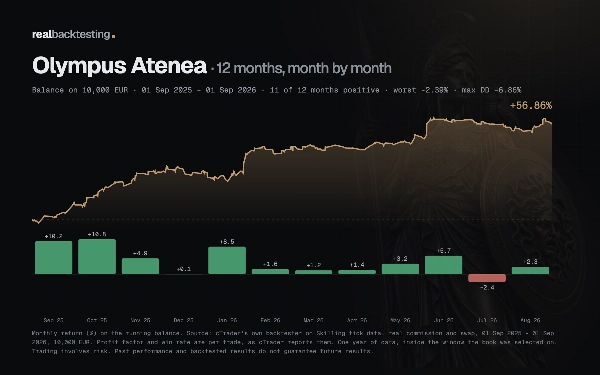The width and height of the screenshot is (600, 375).
Task: Click the golden equity curve line
Action: click(x=292, y=147)
